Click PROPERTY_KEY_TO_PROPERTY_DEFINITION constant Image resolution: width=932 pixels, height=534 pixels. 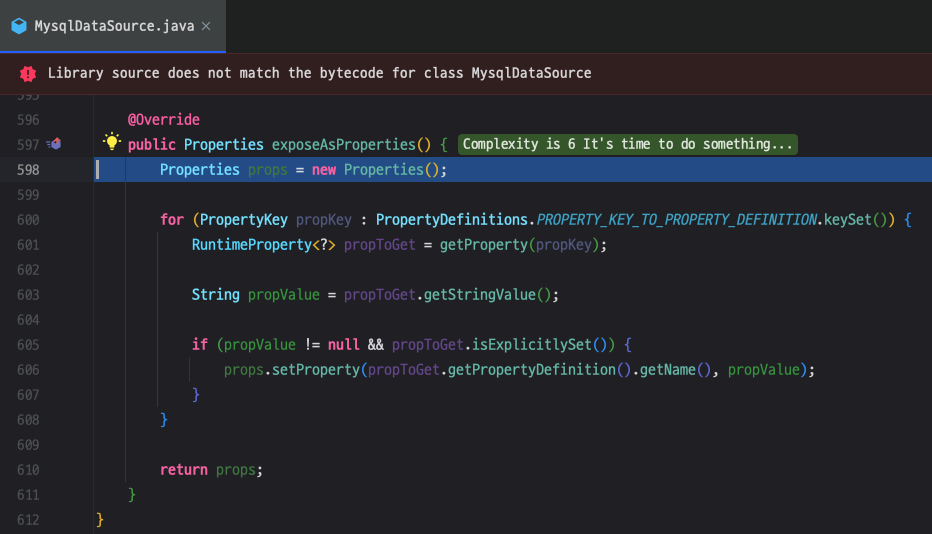coord(676,220)
